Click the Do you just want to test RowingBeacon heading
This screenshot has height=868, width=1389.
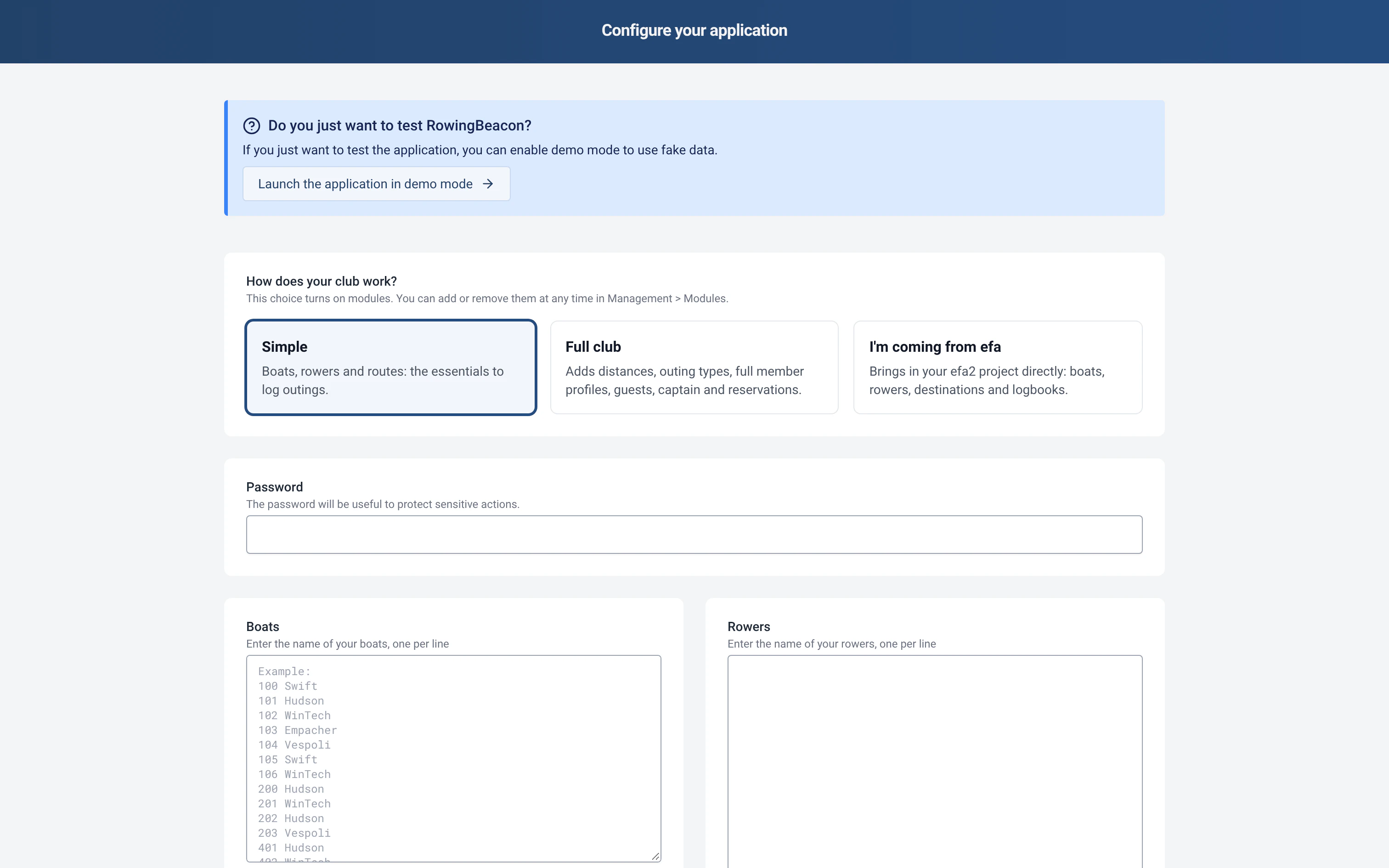tap(400, 126)
